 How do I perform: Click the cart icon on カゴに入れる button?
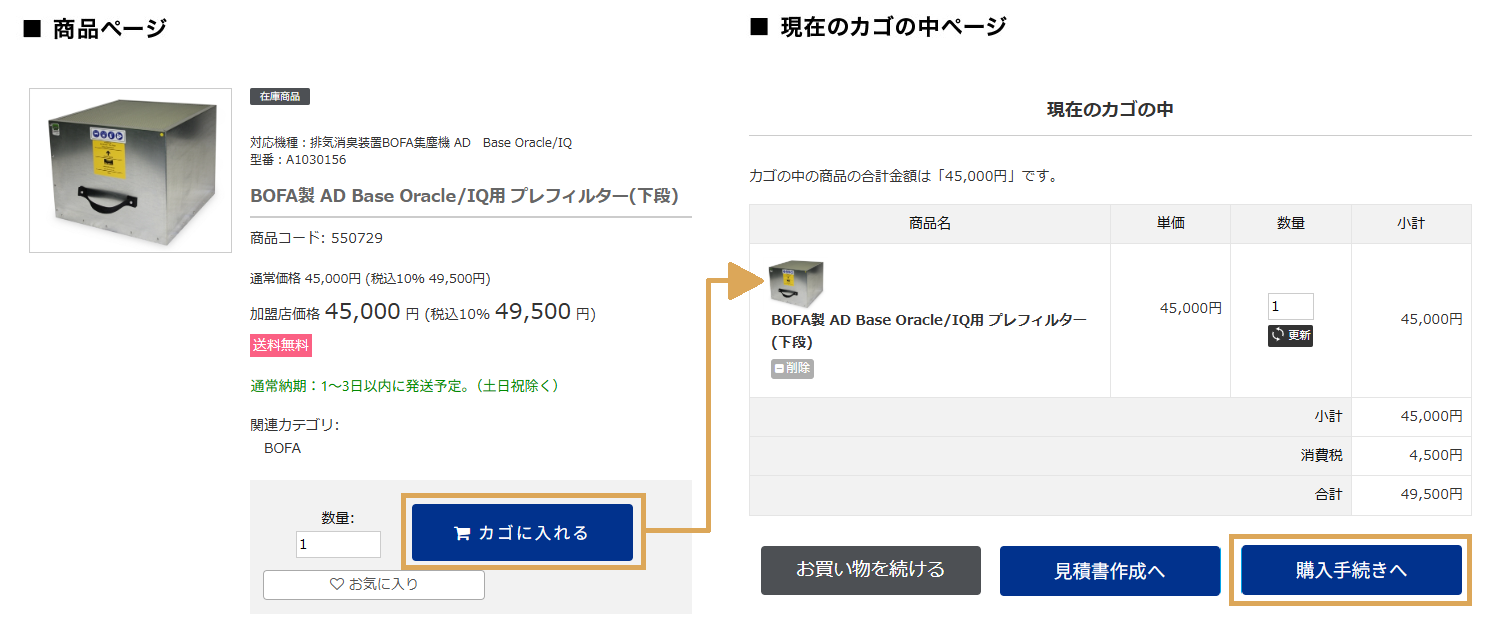coord(462,534)
